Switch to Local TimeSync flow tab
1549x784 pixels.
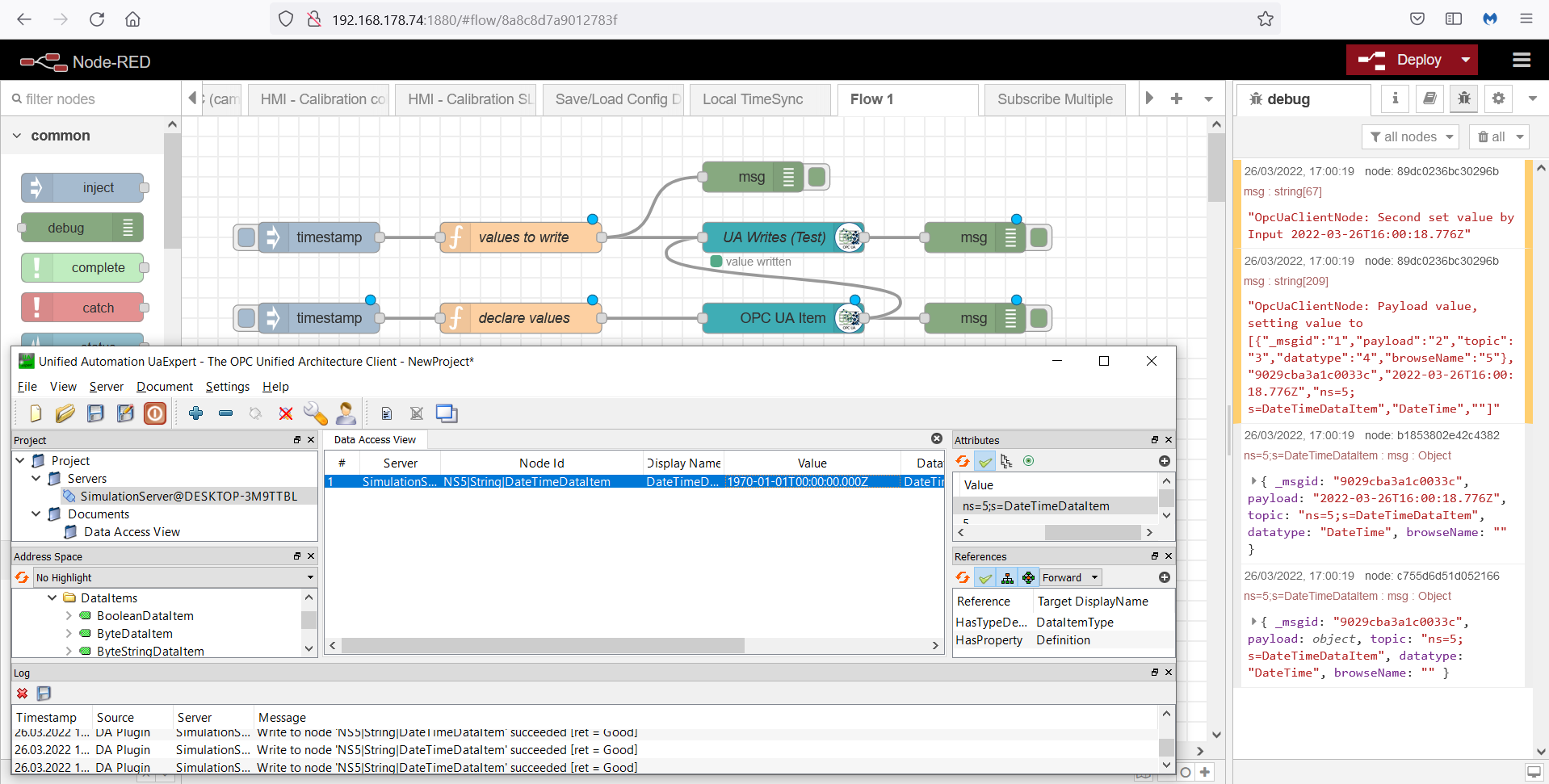tap(760, 99)
